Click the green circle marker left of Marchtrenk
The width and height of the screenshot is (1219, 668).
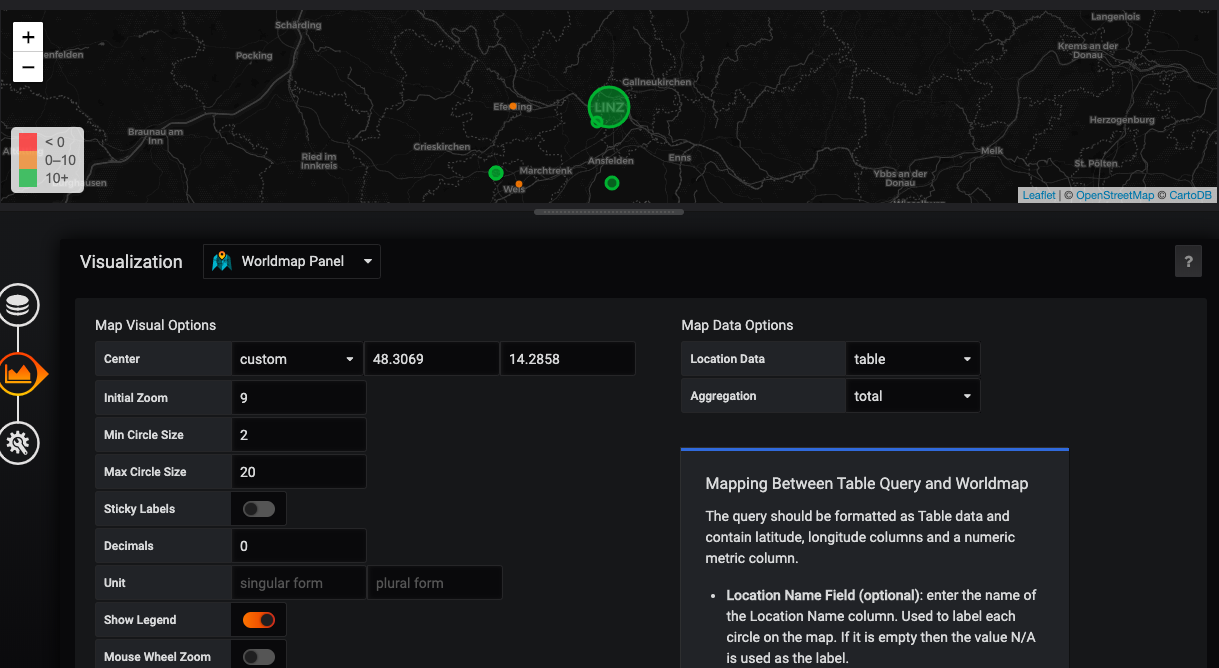[x=495, y=173]
